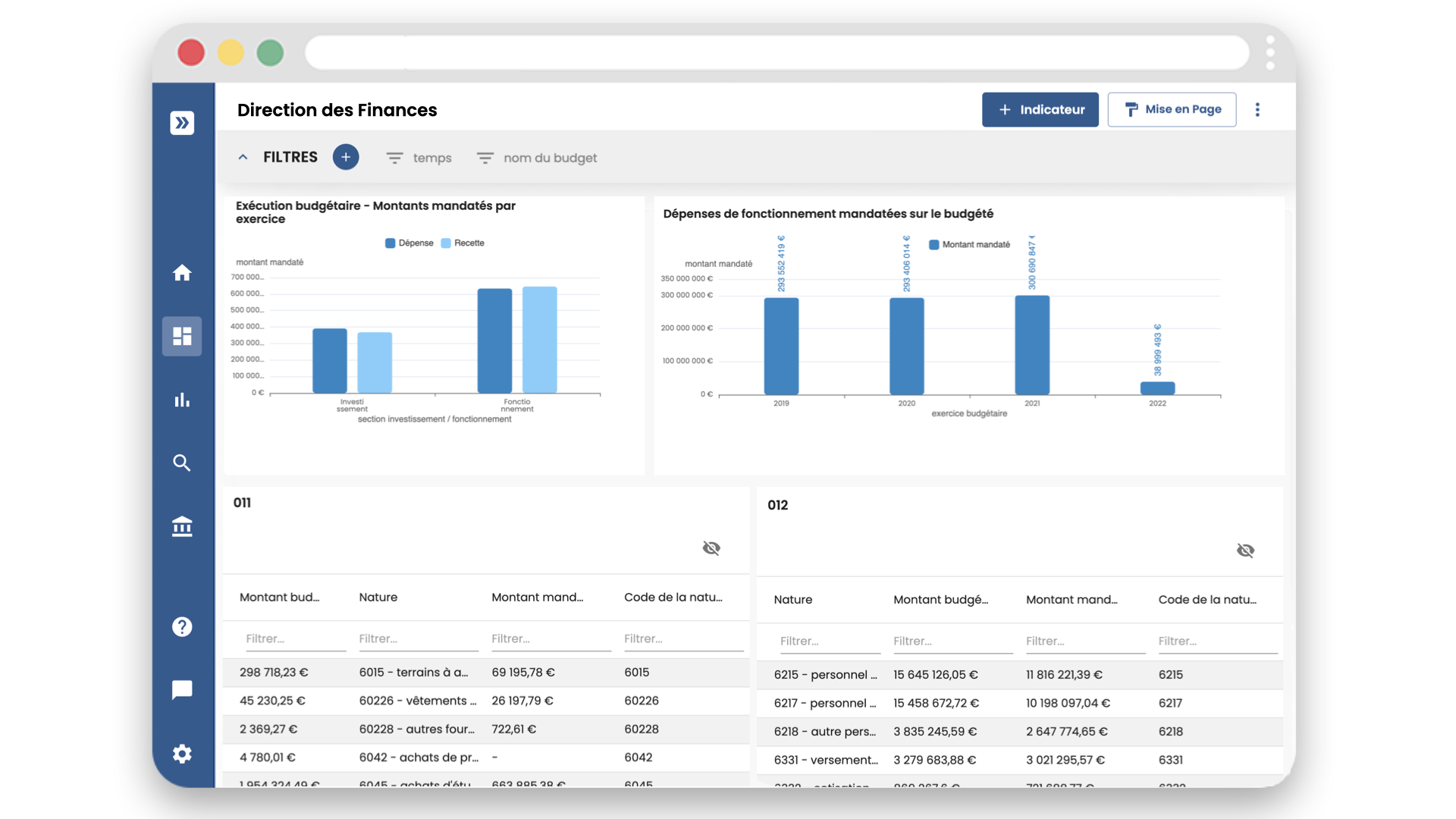The height and width of the screenshot is (819, 1456).
Task: Click the Recette legend color swatch
Action: pyautogui.click(x=446, y=243)
